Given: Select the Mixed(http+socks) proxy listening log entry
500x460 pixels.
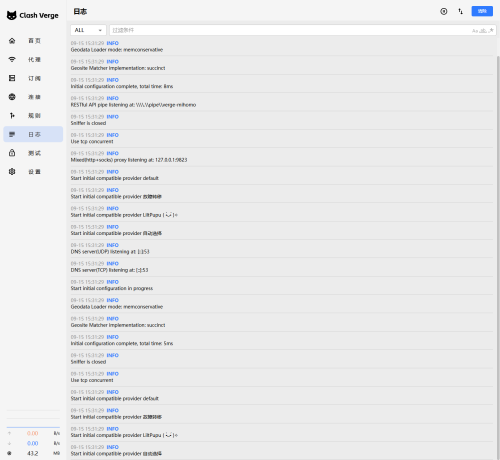Looking at the screenshot, I should pyautogui.click(x=282, y=157).
